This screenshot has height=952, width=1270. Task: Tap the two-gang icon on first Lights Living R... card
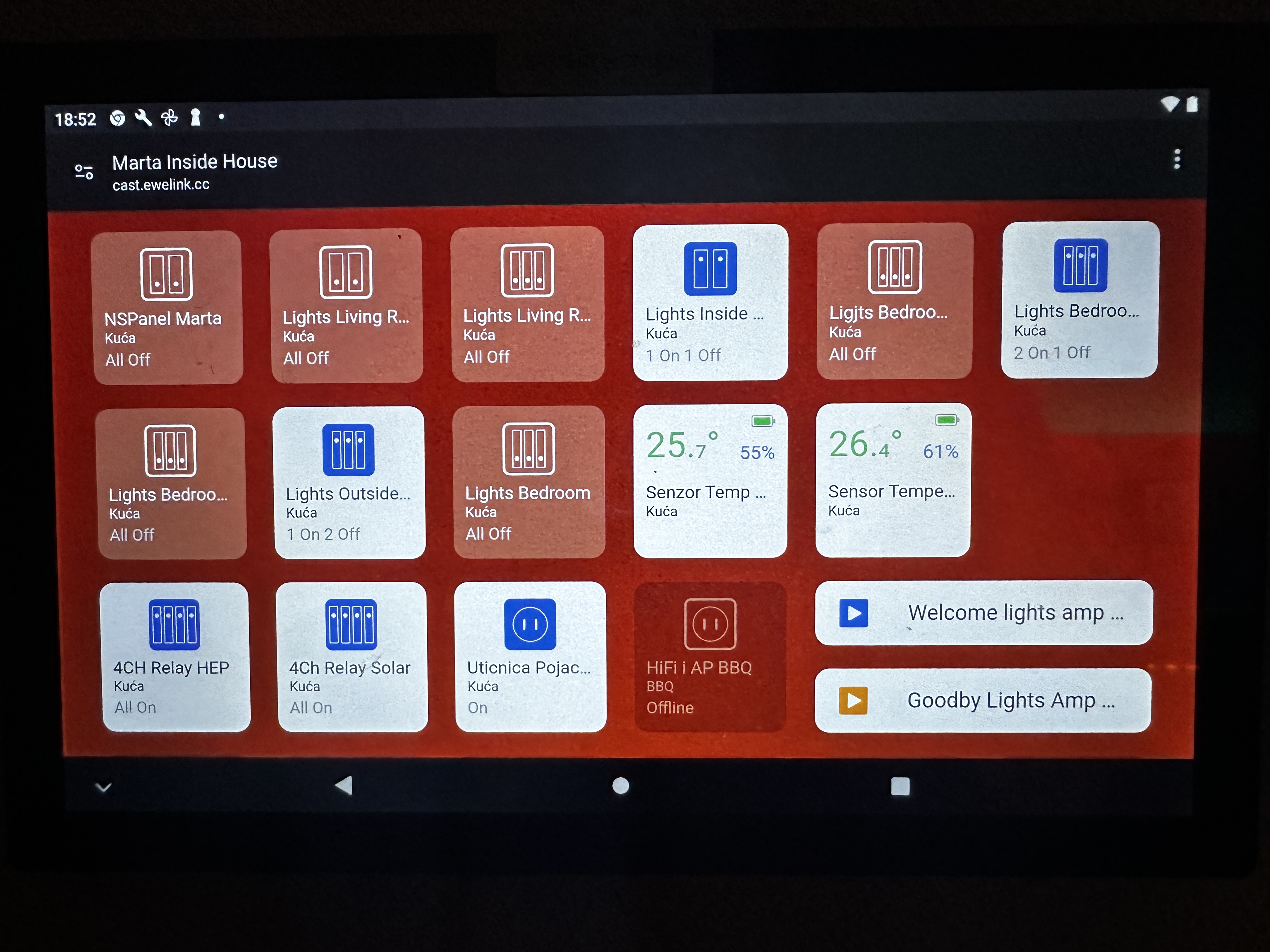pos(346,272)
